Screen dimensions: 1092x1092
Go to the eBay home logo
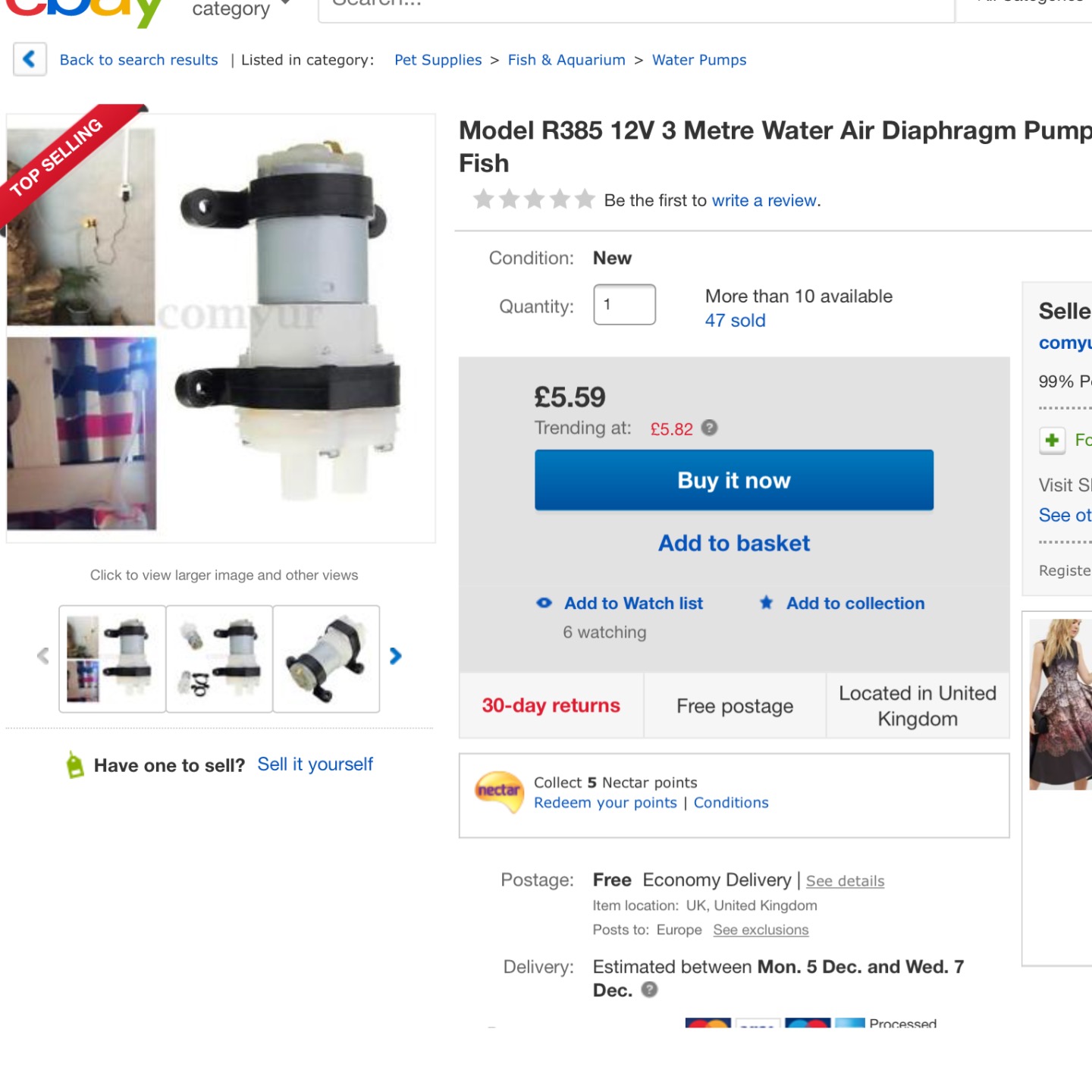pyautogui.click(x=83, y=9)
